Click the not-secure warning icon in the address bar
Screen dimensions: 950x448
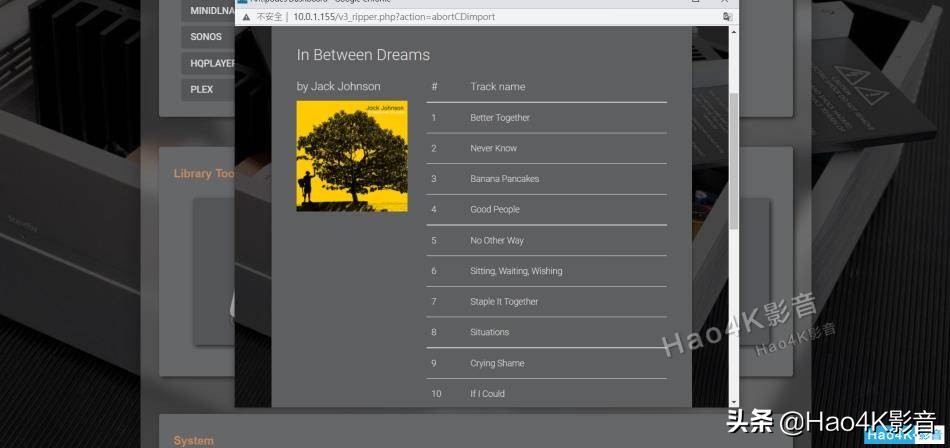(x=246, y=17)
